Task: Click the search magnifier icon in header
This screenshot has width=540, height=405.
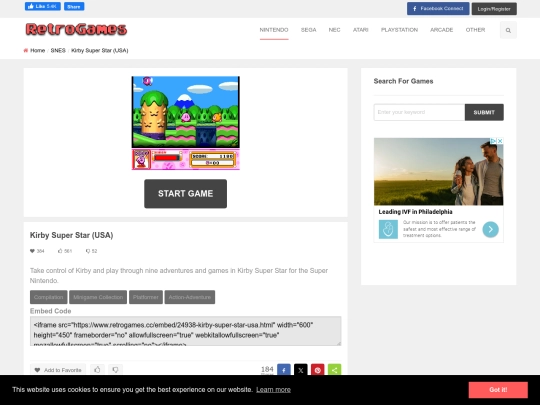Action: pyautogui.click(x=508, y=30)
